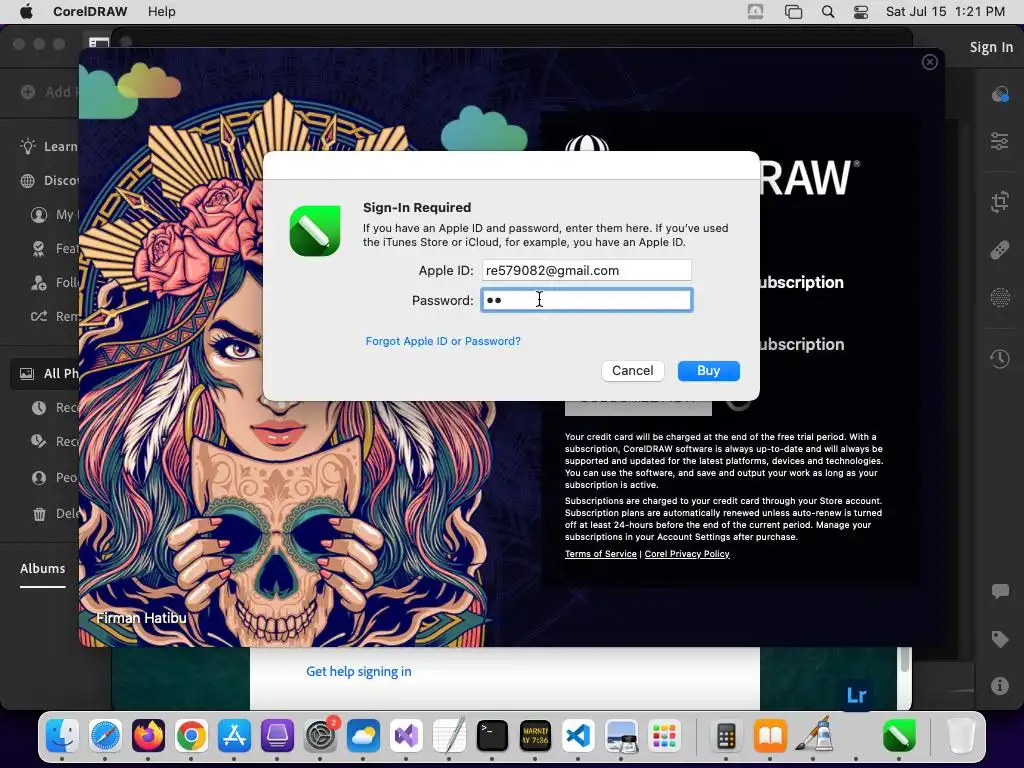The image size is (1024, 768).
Task: Click the Deleted trash icon in sidebar
Action: click(39, 513)
